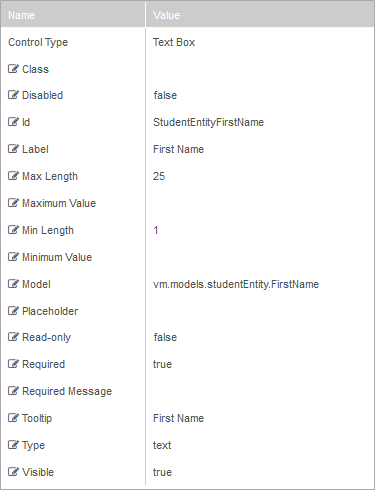Viewport: 375px width, 490px height.
Task: Click the edit icon for Max Length
Action: coord(13,176)
